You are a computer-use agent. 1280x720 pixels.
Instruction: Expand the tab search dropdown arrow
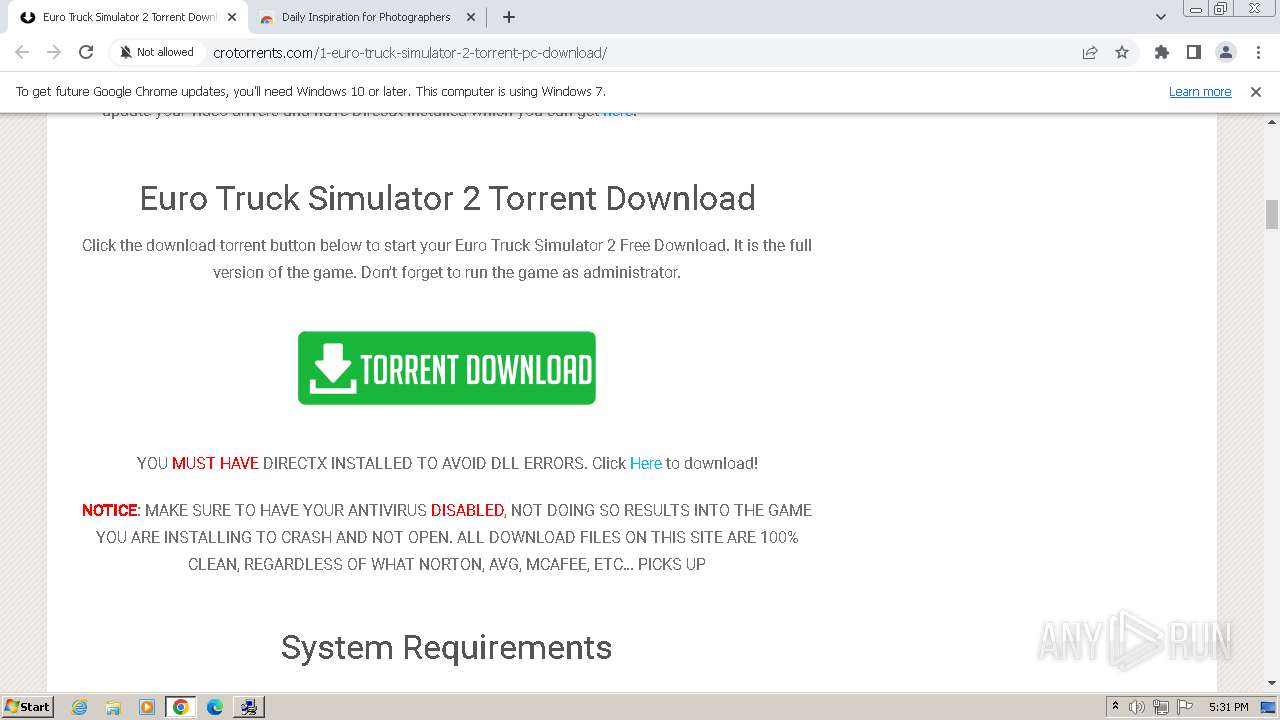click(x=1160, y=17)
